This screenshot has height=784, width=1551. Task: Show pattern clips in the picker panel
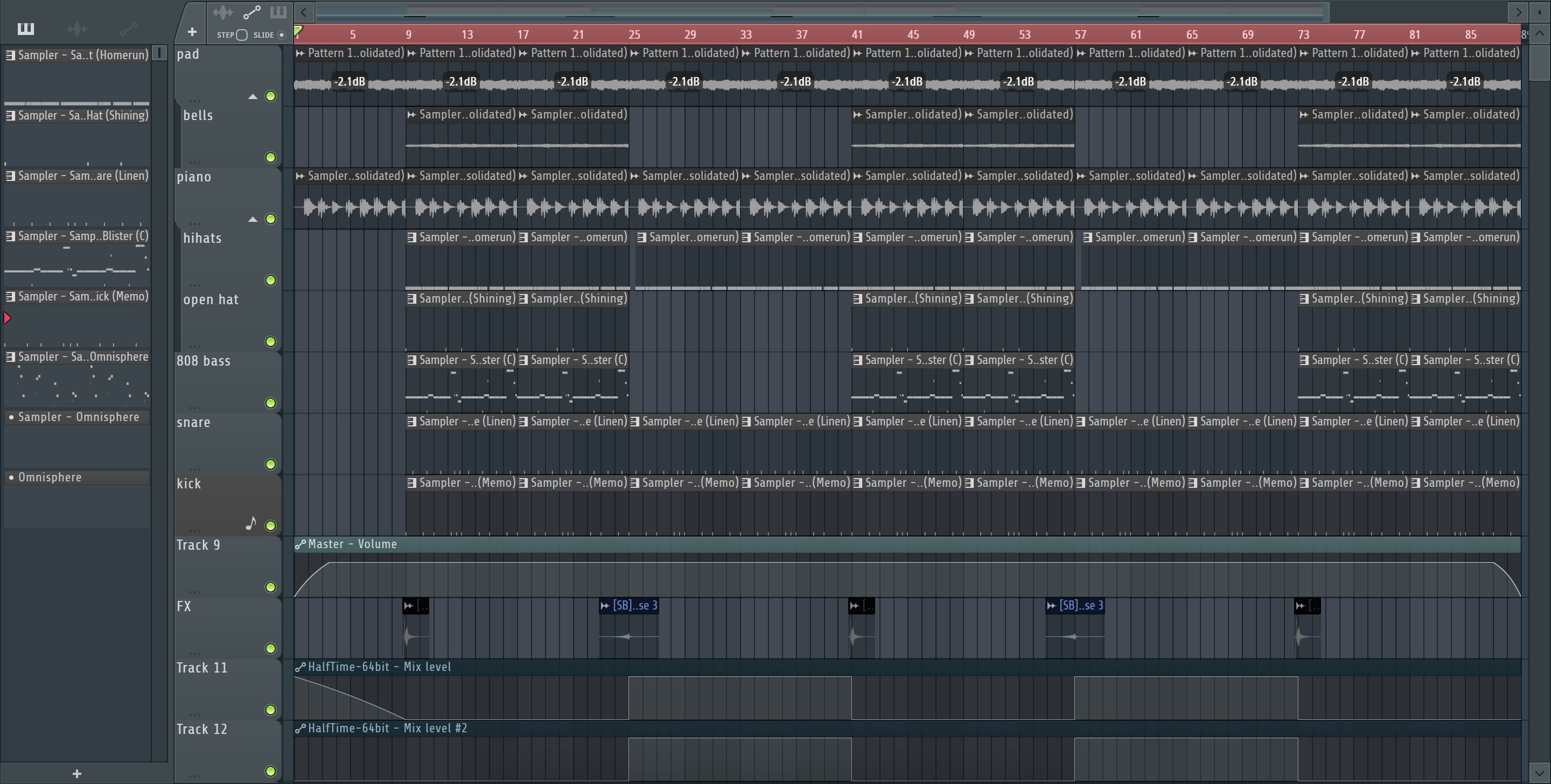coord(25,29)
